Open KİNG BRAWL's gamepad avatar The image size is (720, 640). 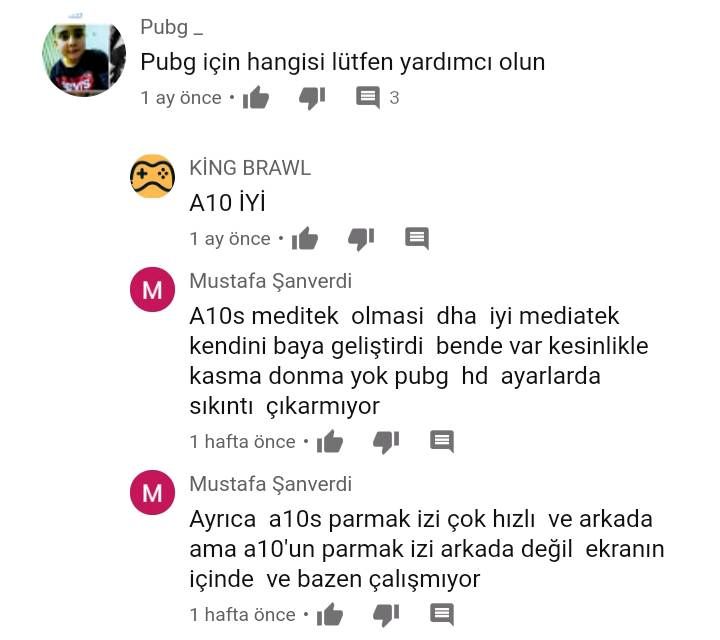[152, 176]
